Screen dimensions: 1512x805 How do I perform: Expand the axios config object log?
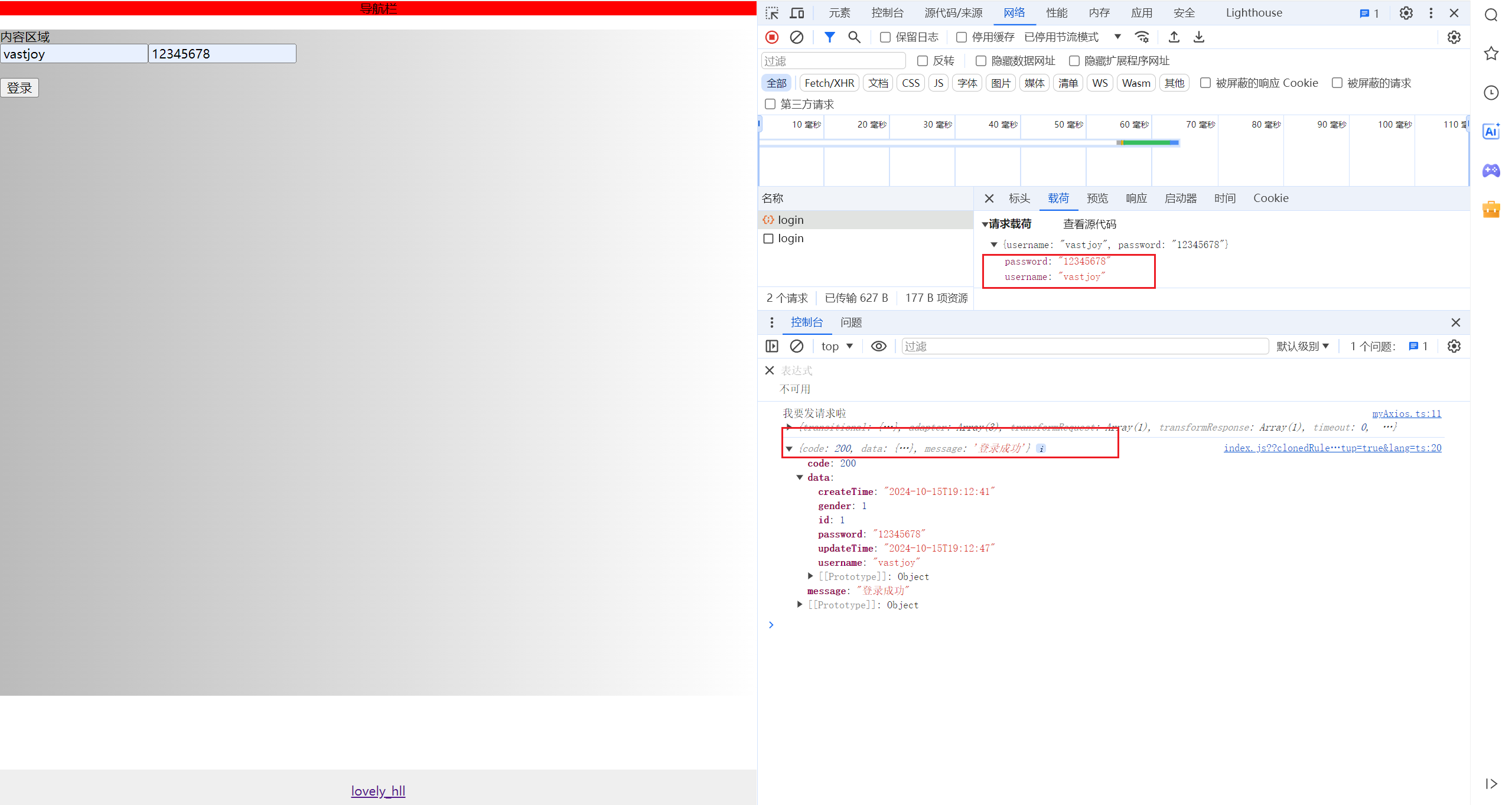[790, 427]
